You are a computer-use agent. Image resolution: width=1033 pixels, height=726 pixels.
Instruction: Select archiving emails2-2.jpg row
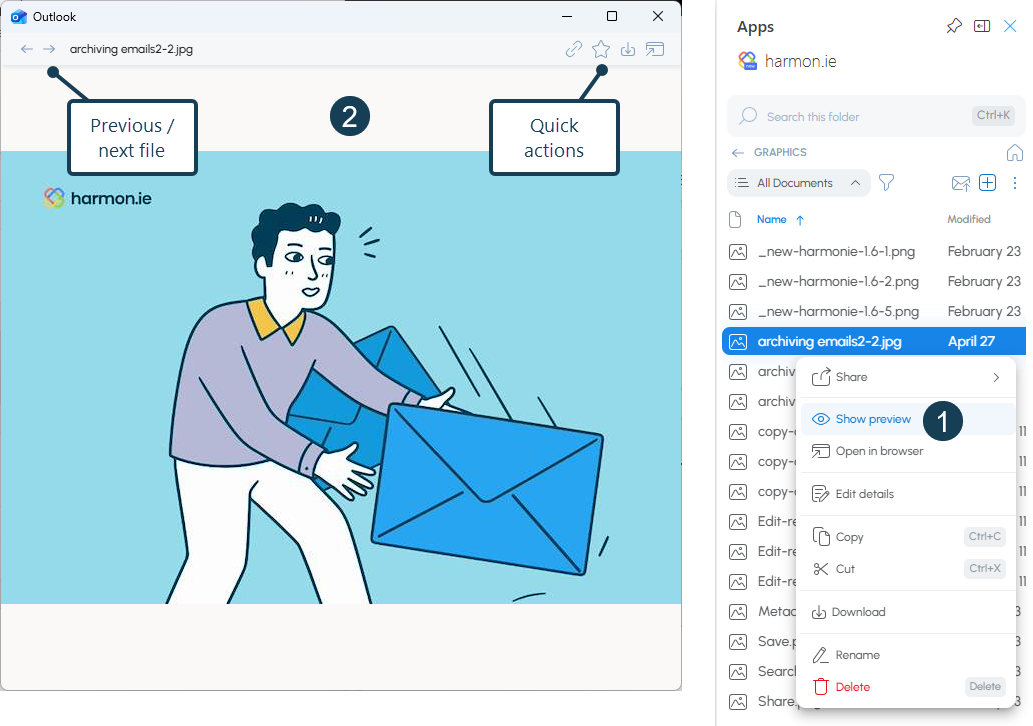point(875,341)
